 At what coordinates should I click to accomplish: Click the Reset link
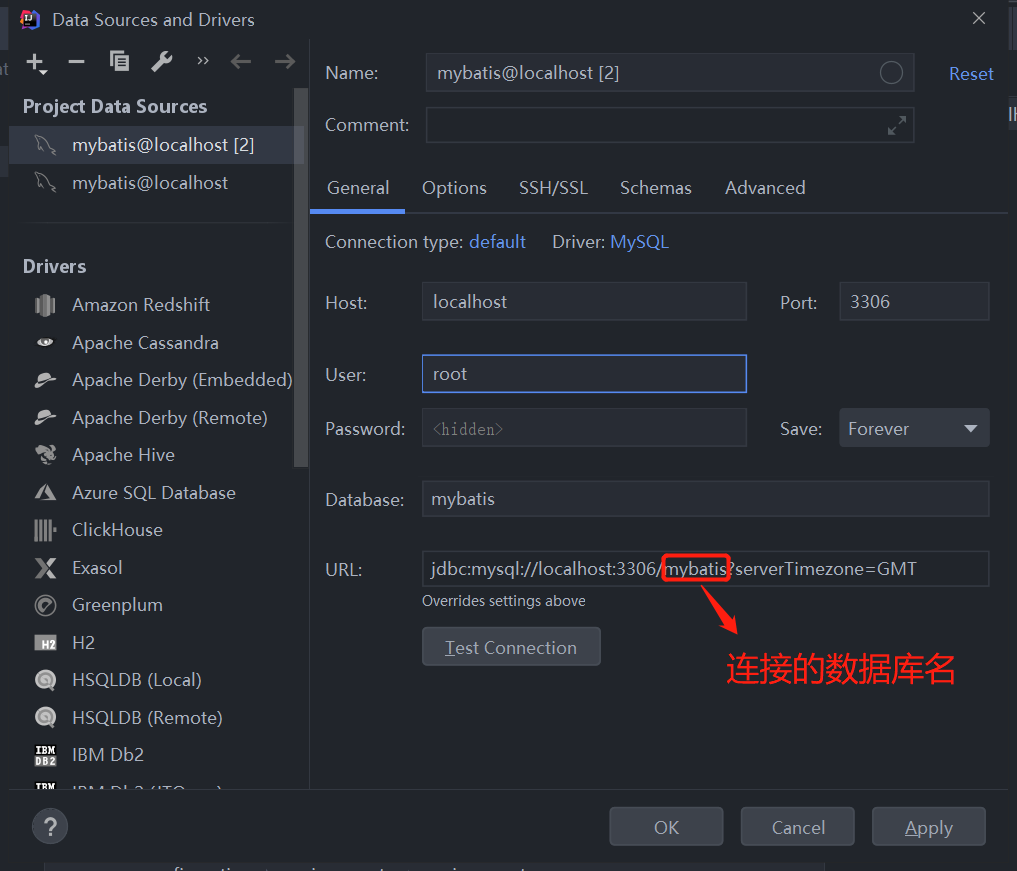point(971,74)
